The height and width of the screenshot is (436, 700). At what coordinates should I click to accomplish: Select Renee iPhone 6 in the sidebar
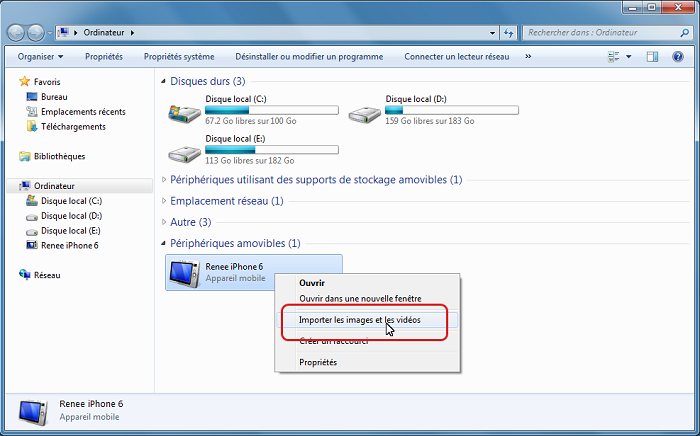pyautogui.click(x=70, y=245)
